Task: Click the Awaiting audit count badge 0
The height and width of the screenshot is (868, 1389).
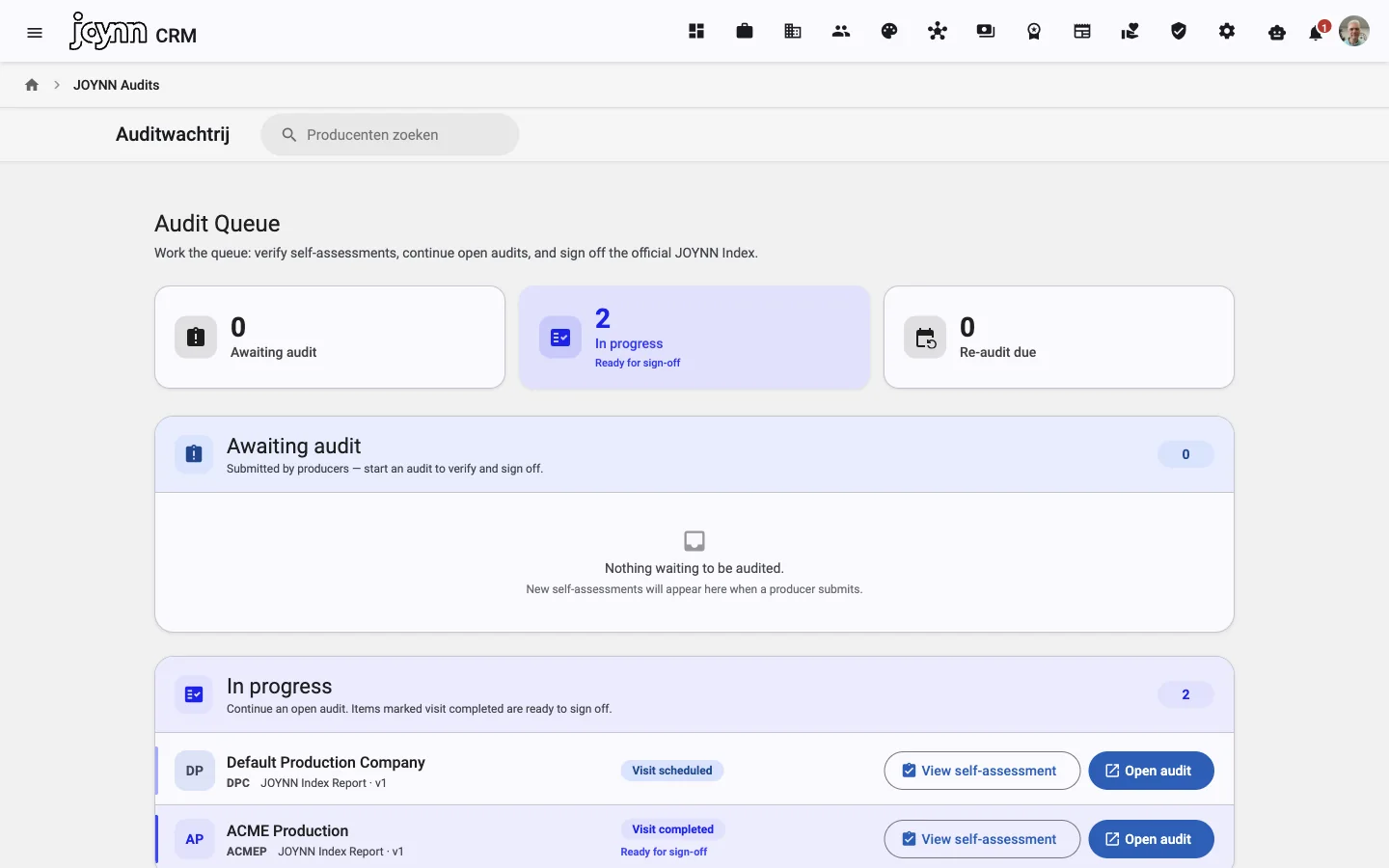Action: [1185, 454]
